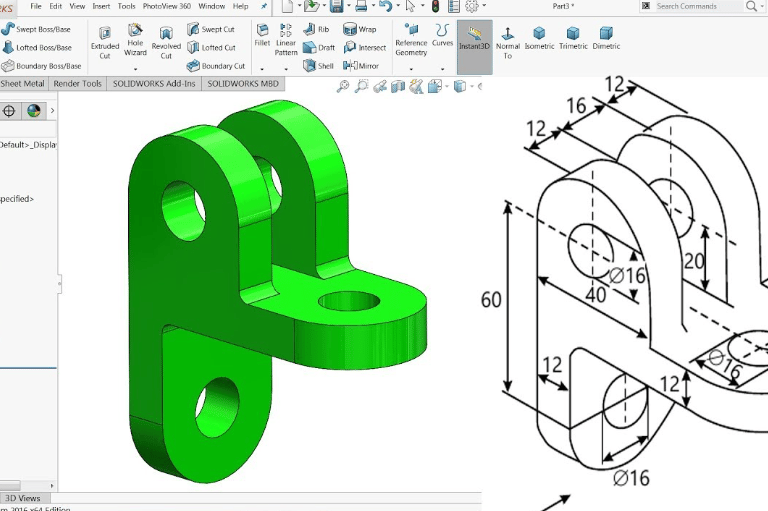Screen dimensions: 768x511
Task: Click the View Orientation icon
Action: pos(434,87)
